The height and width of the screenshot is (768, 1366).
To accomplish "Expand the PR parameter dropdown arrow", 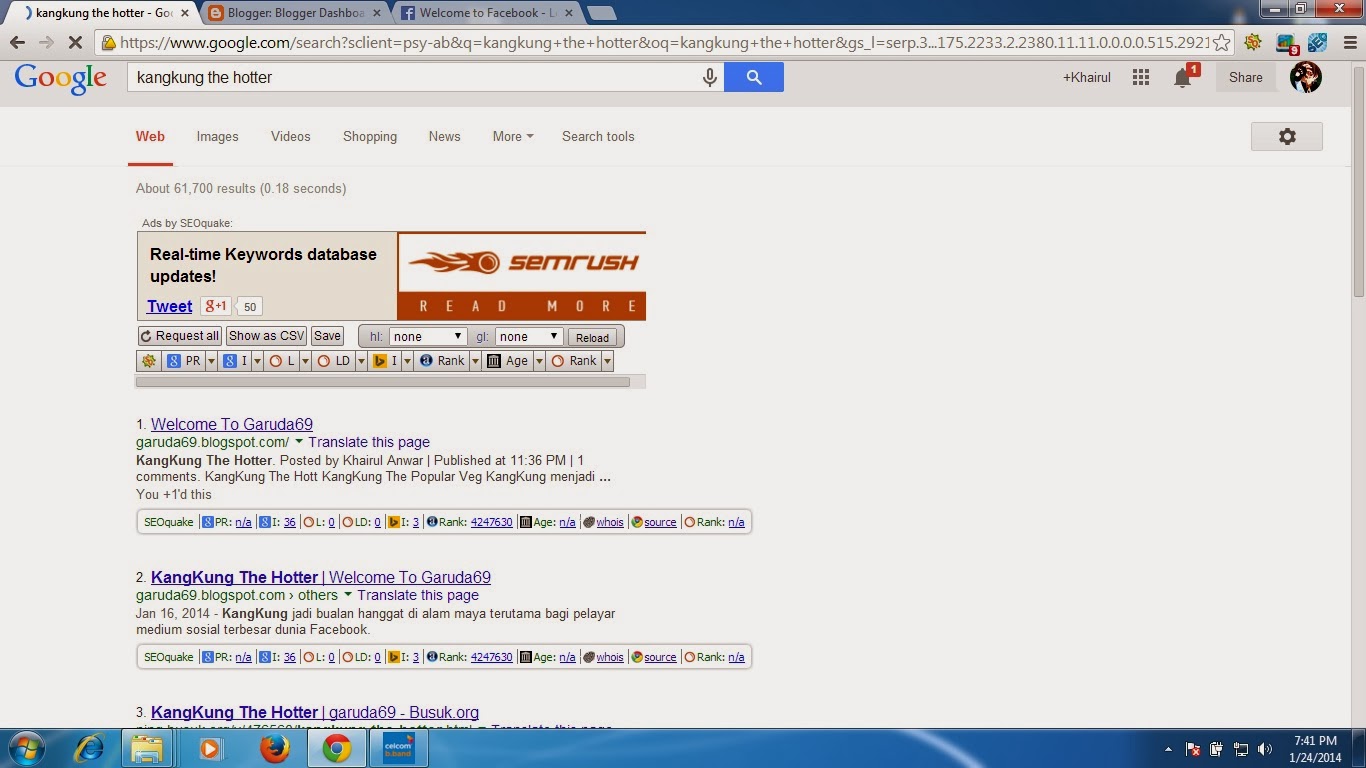I will [x=211, y=361].
